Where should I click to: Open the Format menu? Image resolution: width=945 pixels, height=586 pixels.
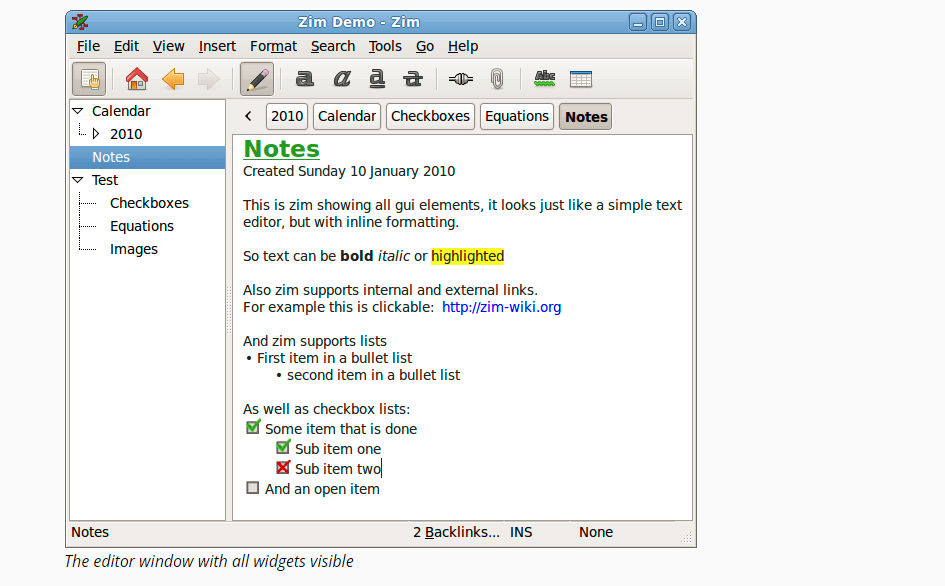(x=273, y=46)
